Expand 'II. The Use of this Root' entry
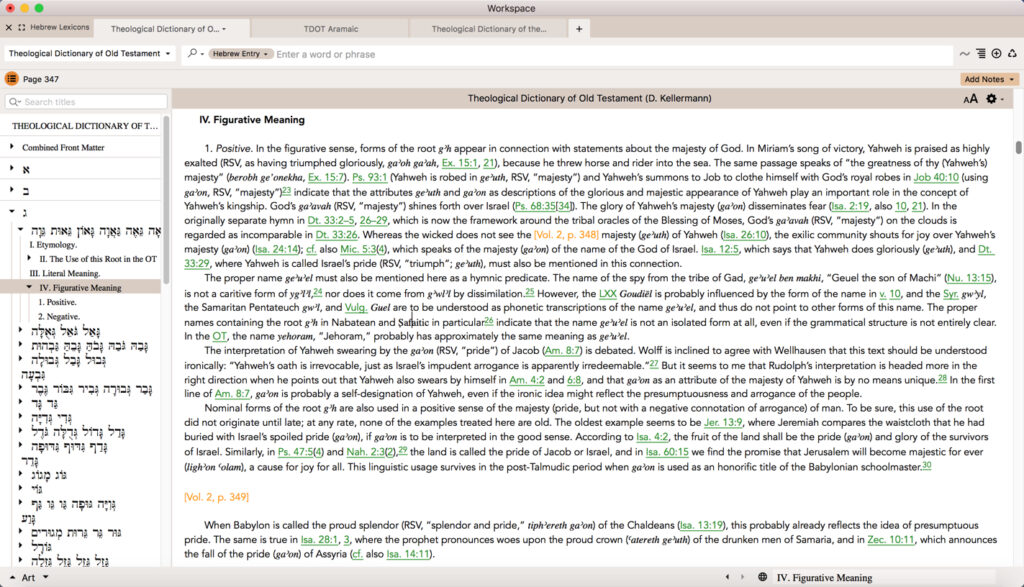Screen dimensions: 1024x587 (x=29, y=259)
